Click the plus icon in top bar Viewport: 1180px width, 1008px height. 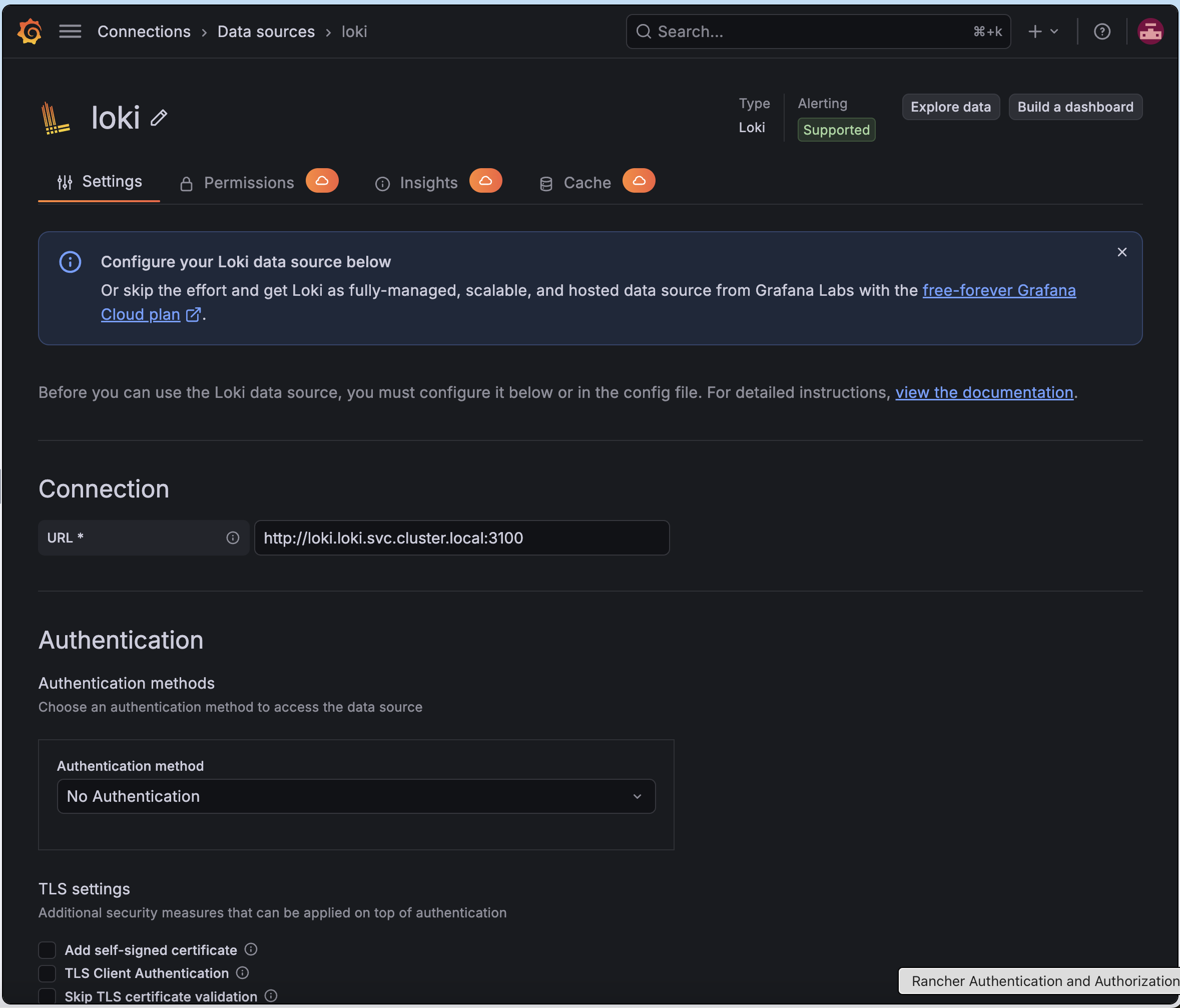1035,32
